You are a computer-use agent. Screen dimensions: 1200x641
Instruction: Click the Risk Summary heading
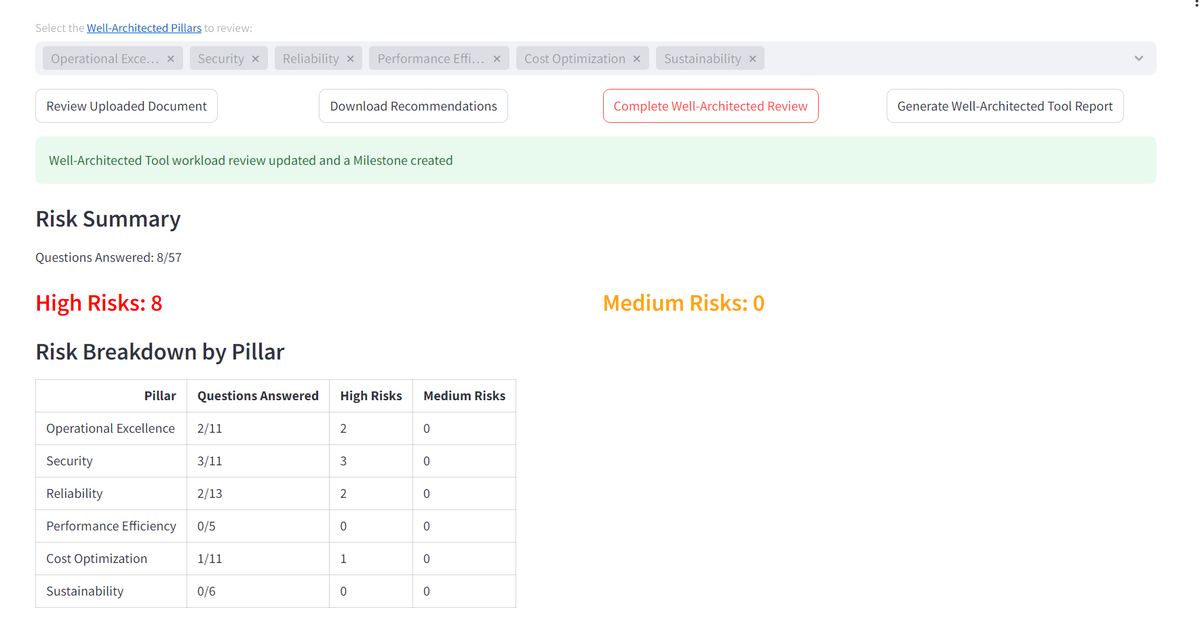[x=108, y=219]
